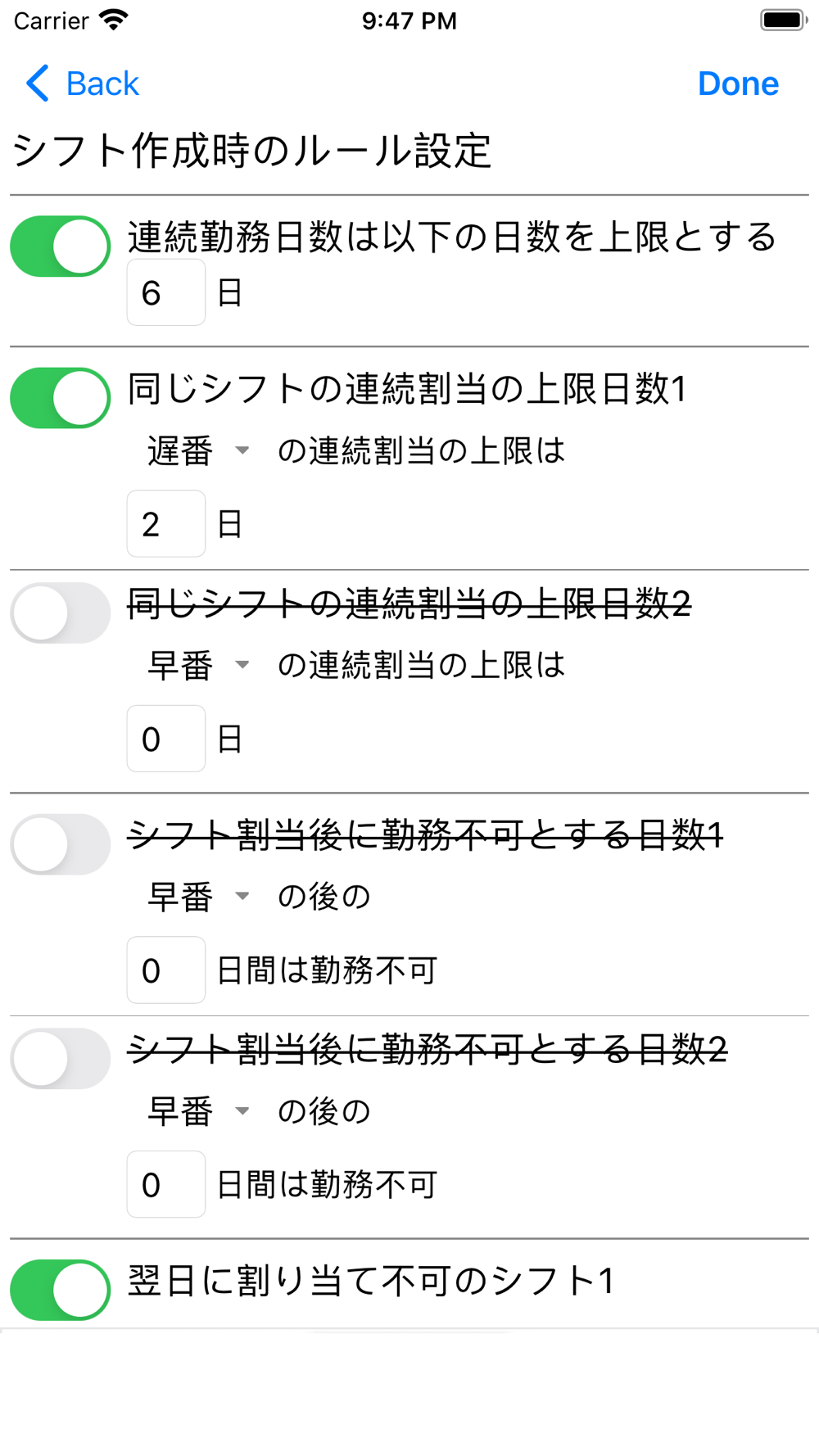Screen dimensions: 819x1456
Task: Tap the Back chevron arrow icon
Action: (38, 84)
